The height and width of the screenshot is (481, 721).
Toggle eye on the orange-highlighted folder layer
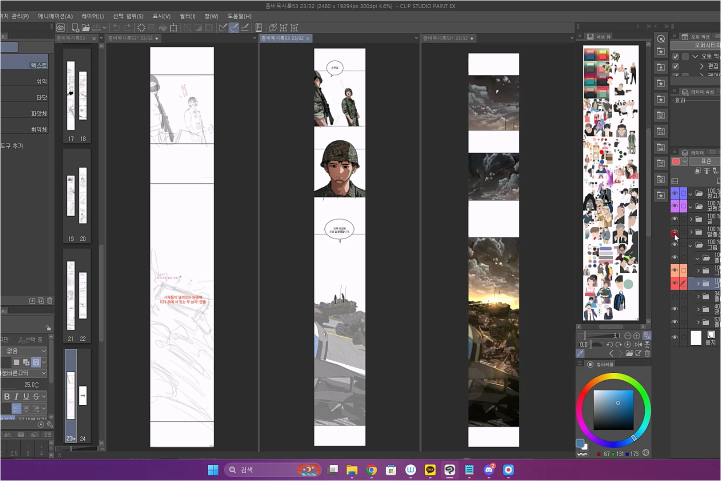coord(675,270)
